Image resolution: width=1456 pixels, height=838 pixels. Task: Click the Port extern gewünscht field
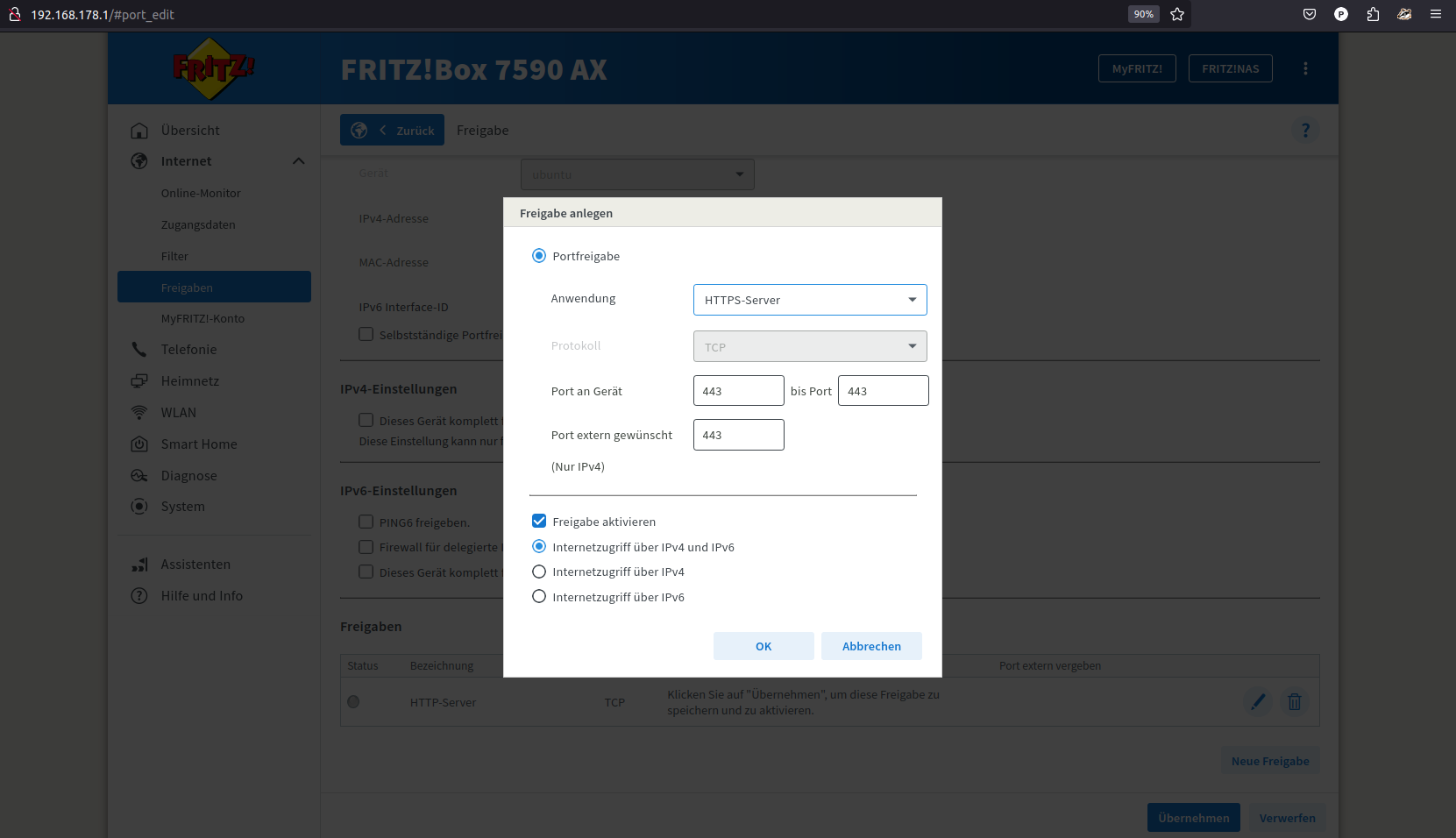738,435
